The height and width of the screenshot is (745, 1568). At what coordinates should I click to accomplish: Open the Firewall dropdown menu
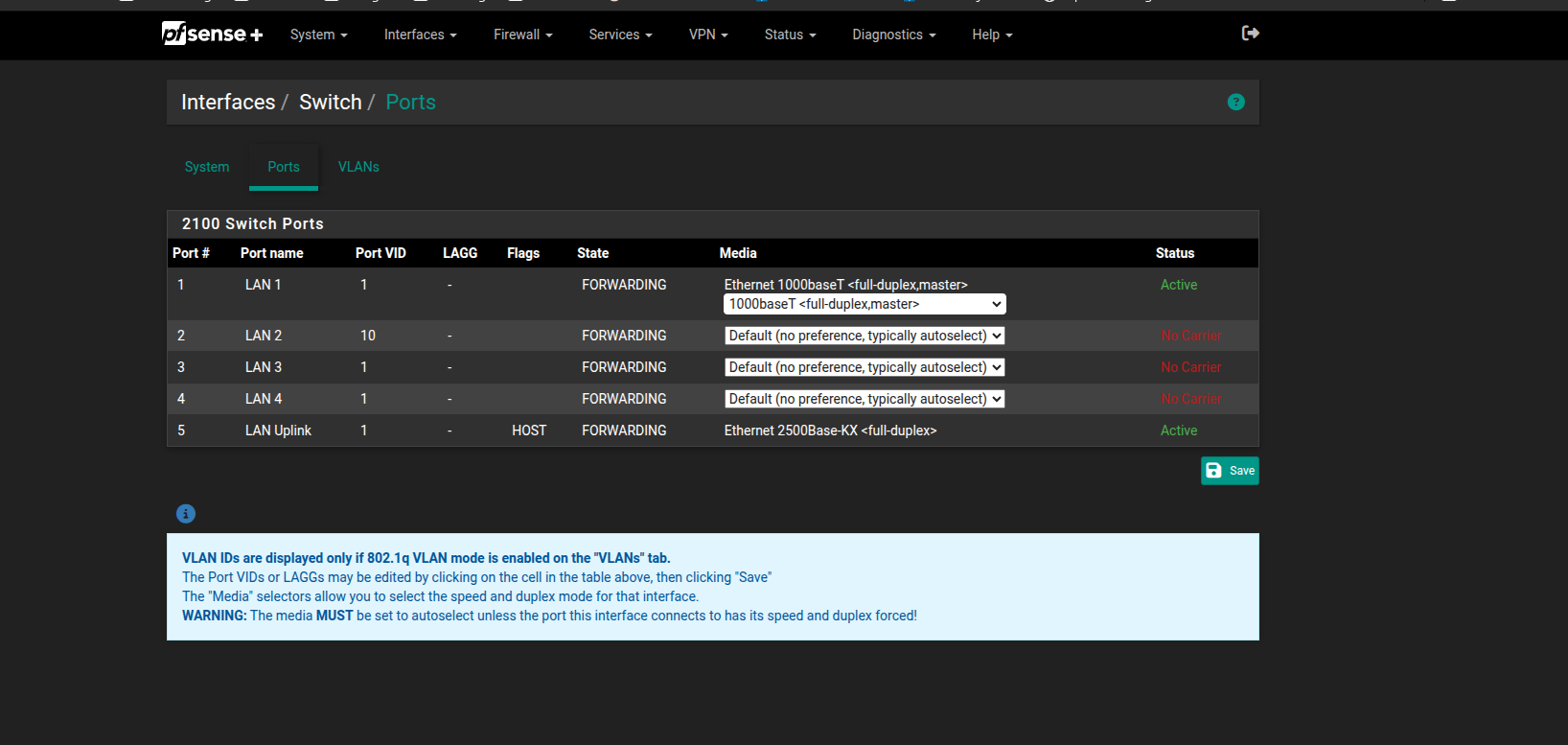pos(522,35)
